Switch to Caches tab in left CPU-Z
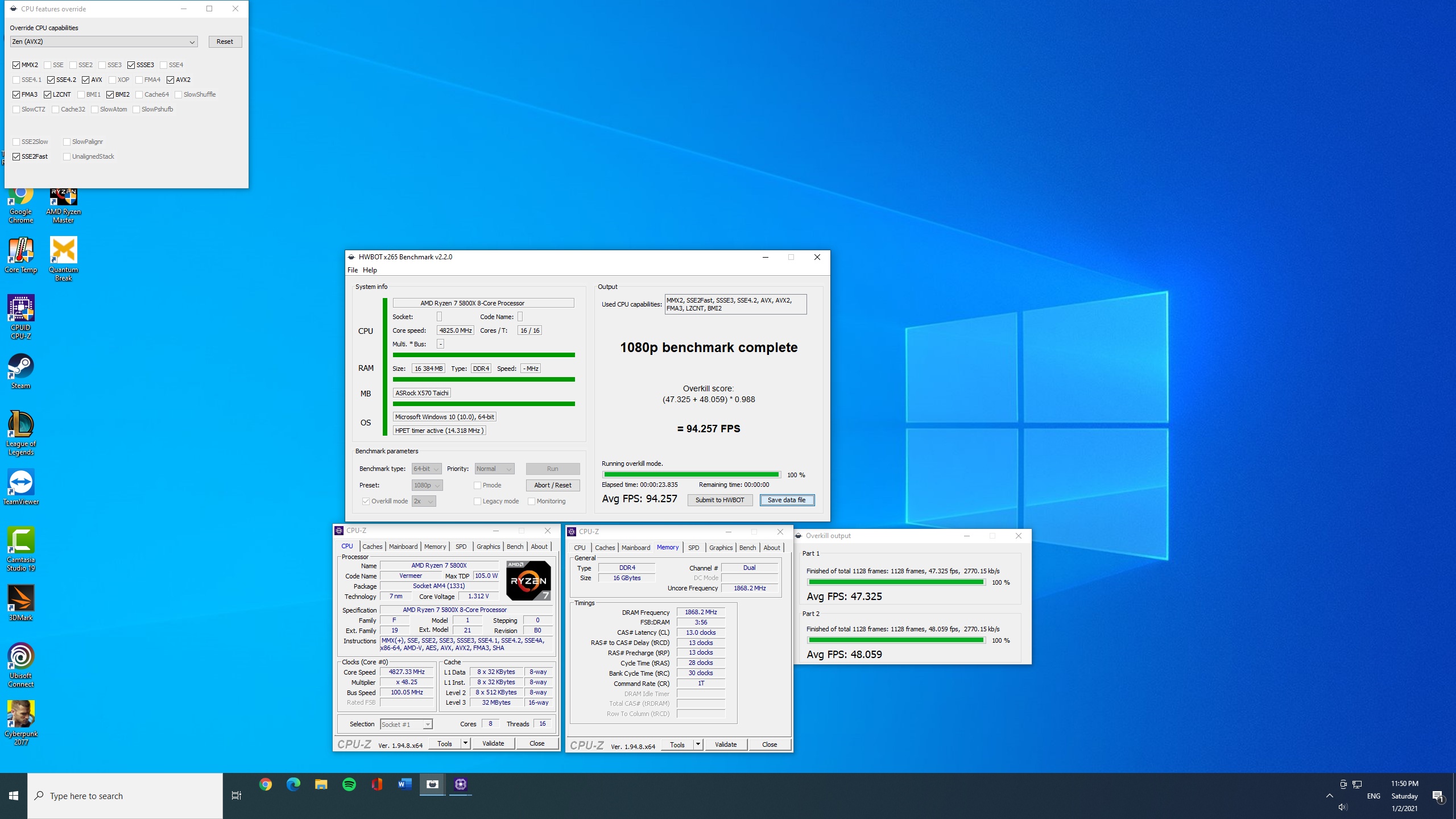 tap(373, 547)
